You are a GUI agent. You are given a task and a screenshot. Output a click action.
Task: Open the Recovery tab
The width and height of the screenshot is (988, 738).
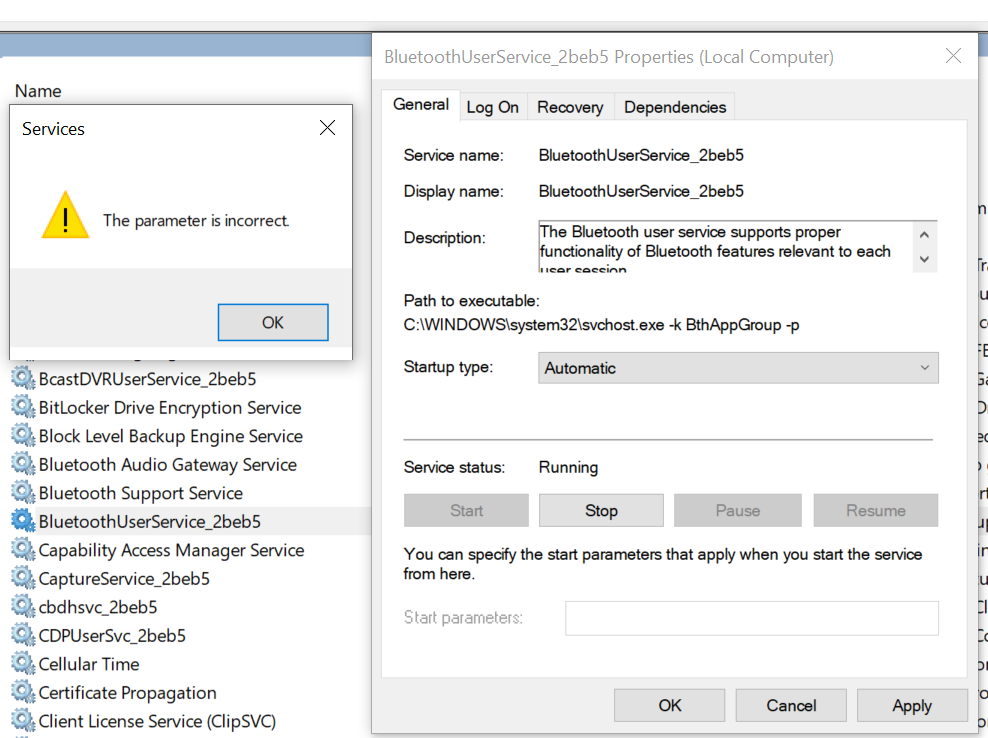point(570,107)
